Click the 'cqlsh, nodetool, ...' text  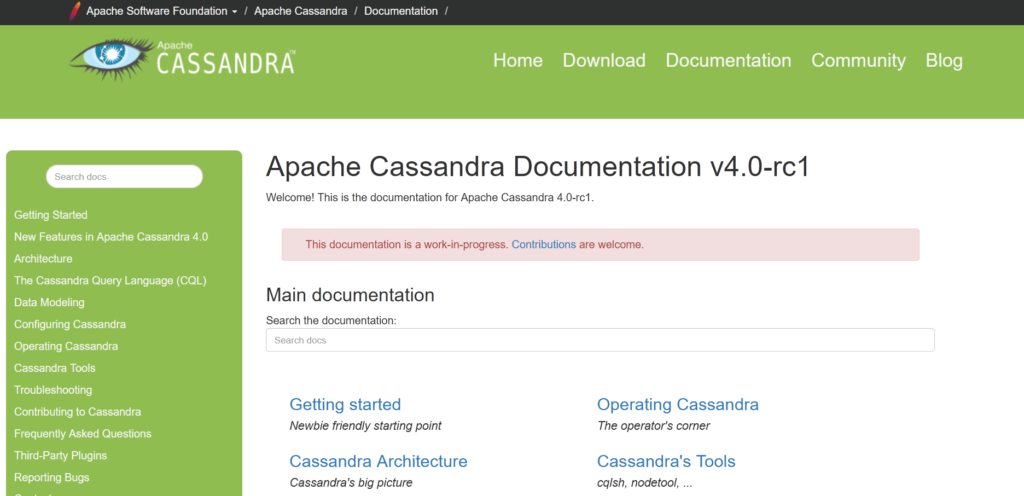[645, 483]
